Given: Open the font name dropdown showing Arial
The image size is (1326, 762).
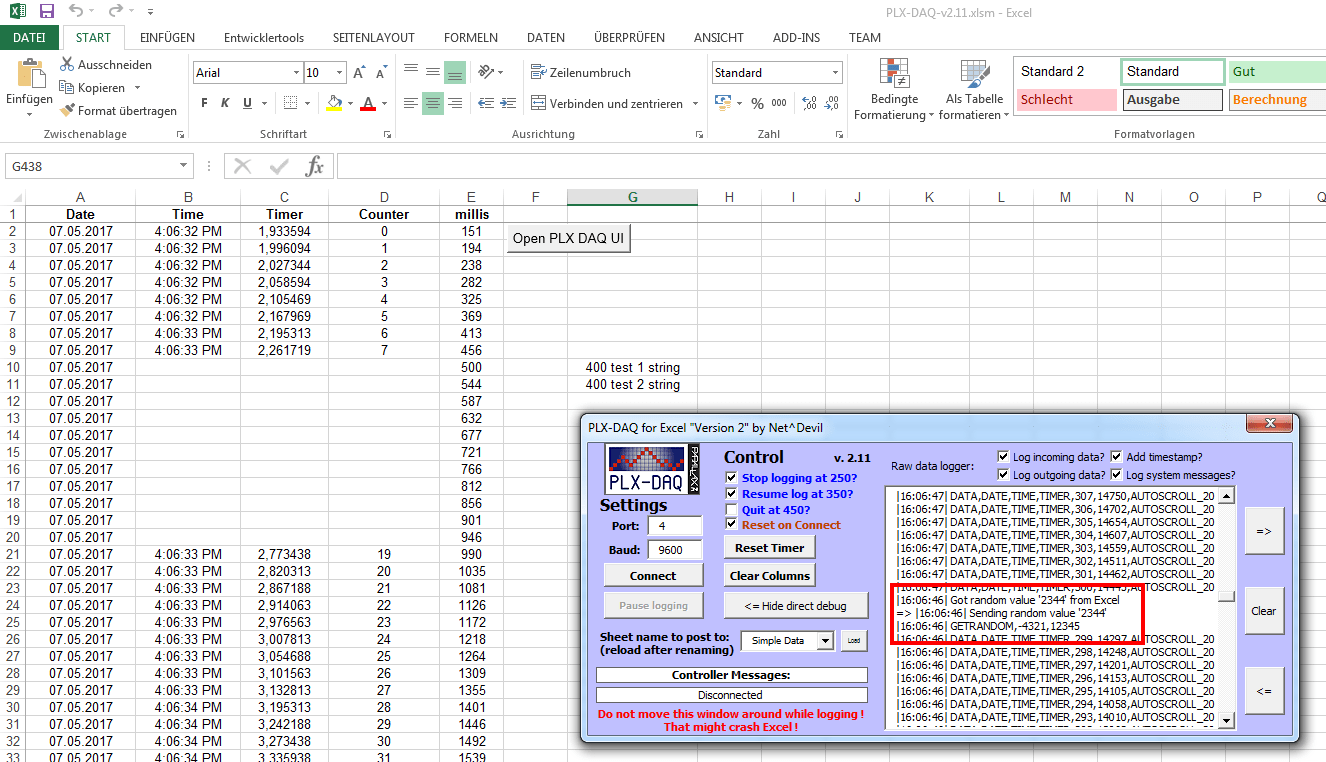Looking at the screenshot, I should [x=296, y=73].
